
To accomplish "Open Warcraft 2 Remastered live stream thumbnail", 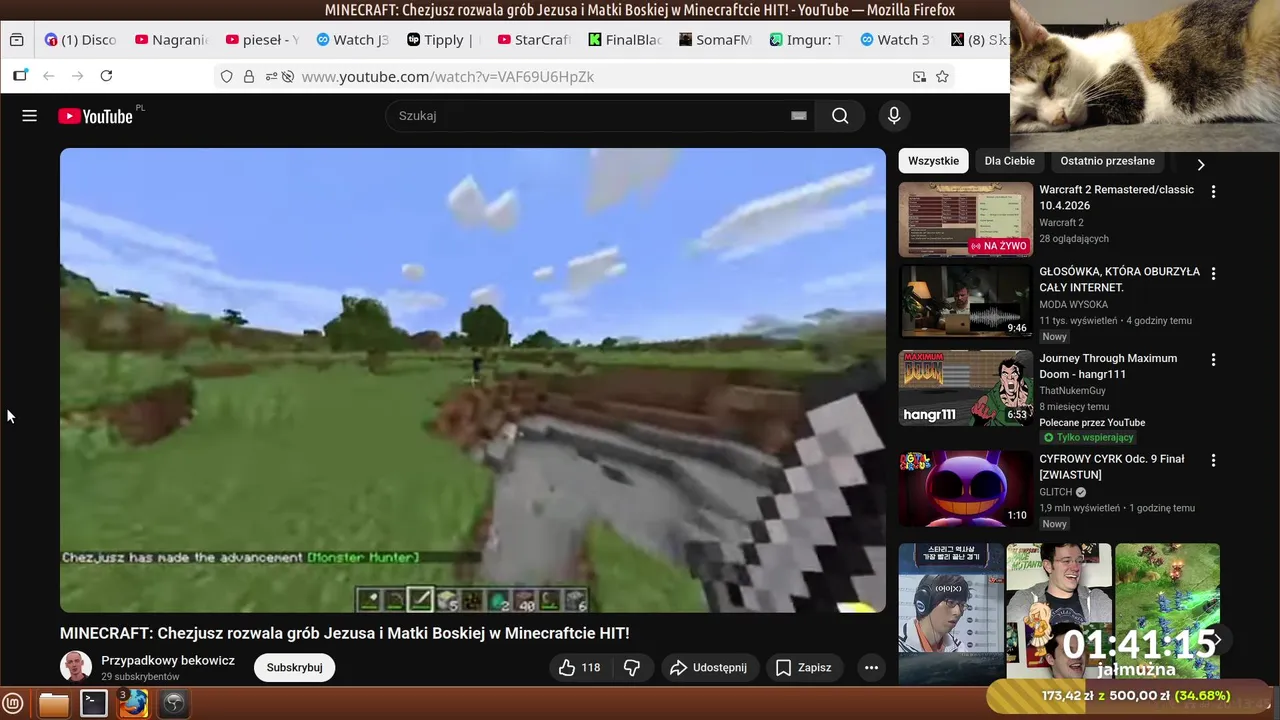I will (x=965, y=219).
